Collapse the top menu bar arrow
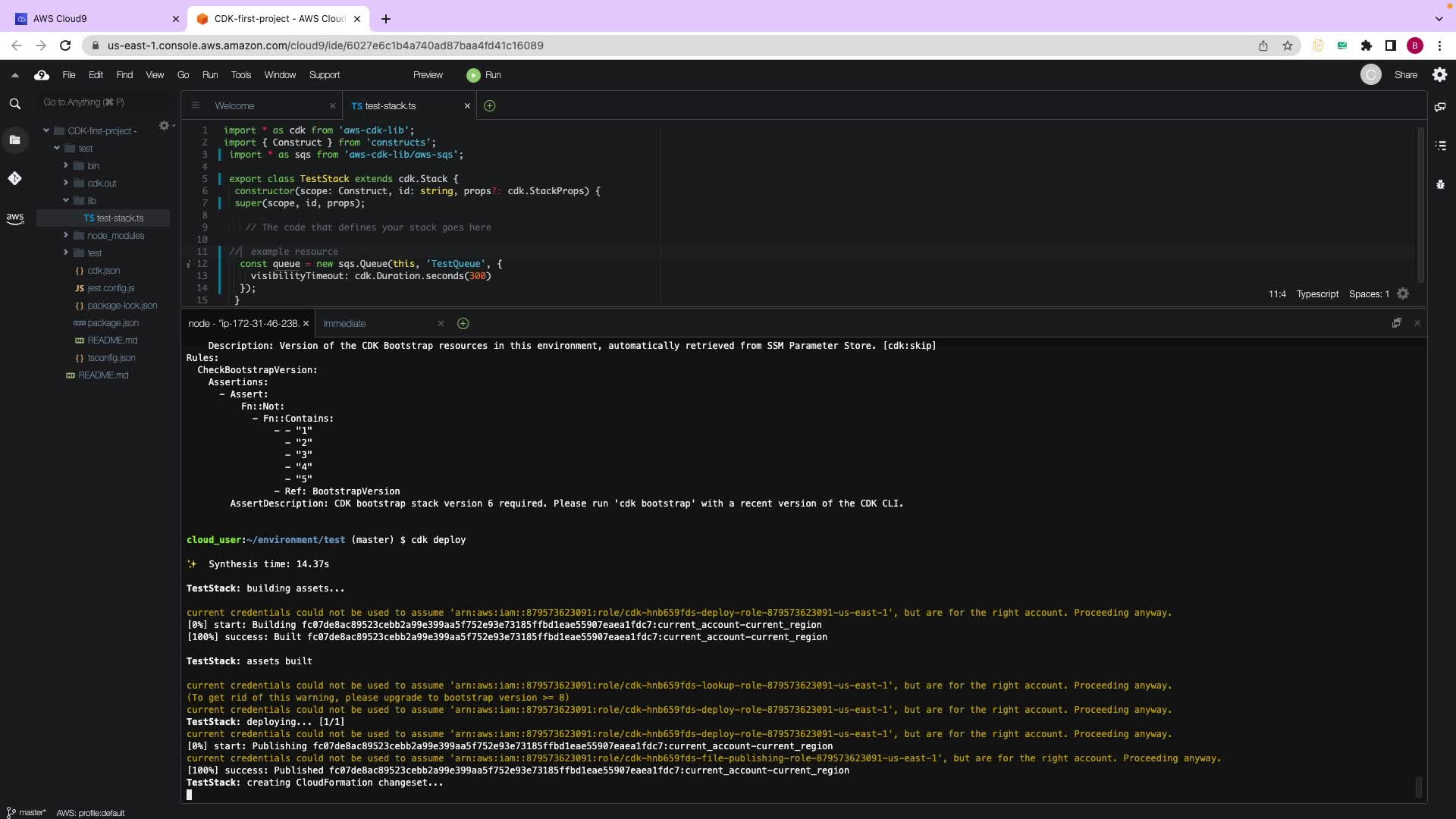The image size is (1456, 819). click(14, 75)
